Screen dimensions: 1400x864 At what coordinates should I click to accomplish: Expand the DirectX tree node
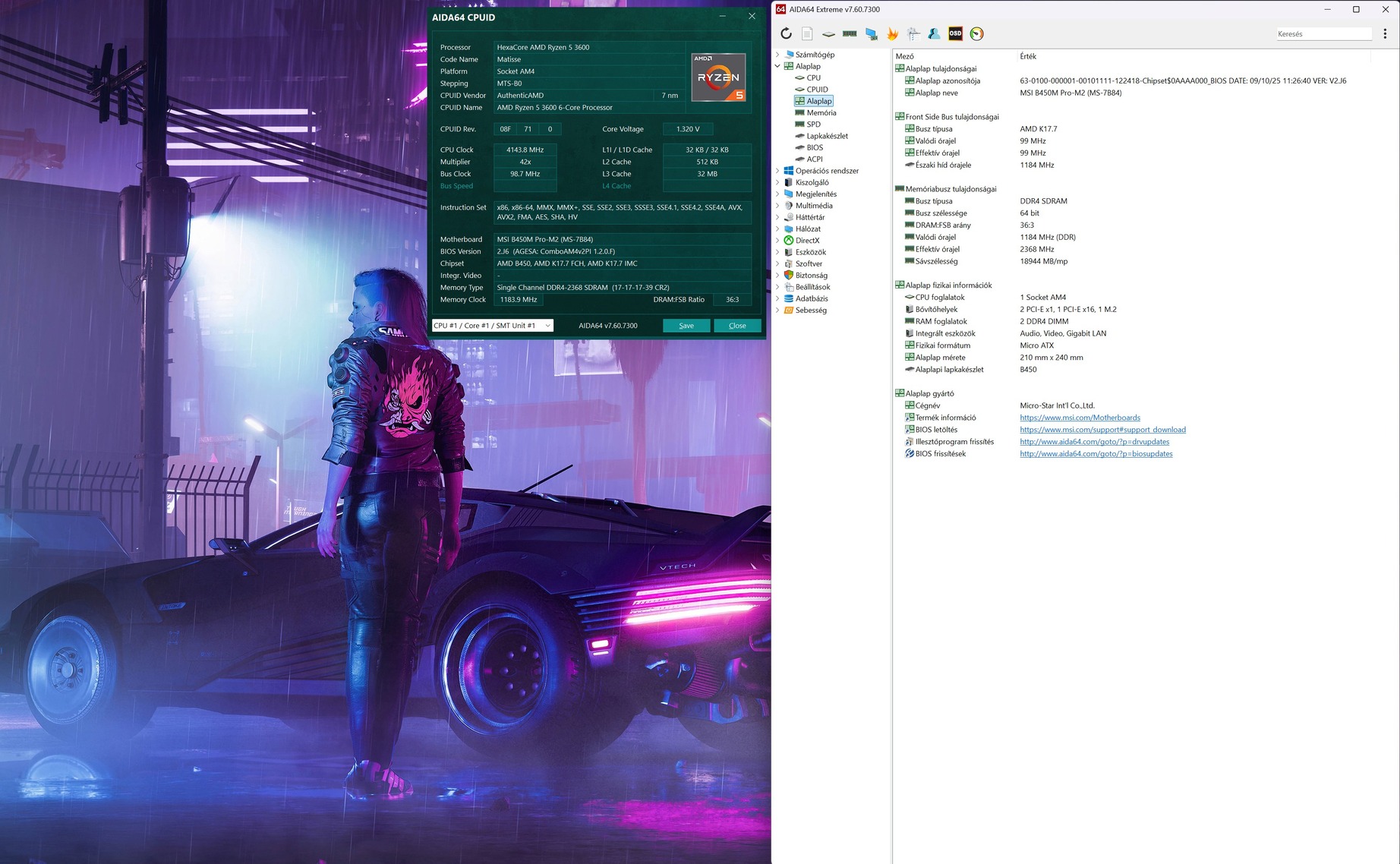(x=777, y=241)
